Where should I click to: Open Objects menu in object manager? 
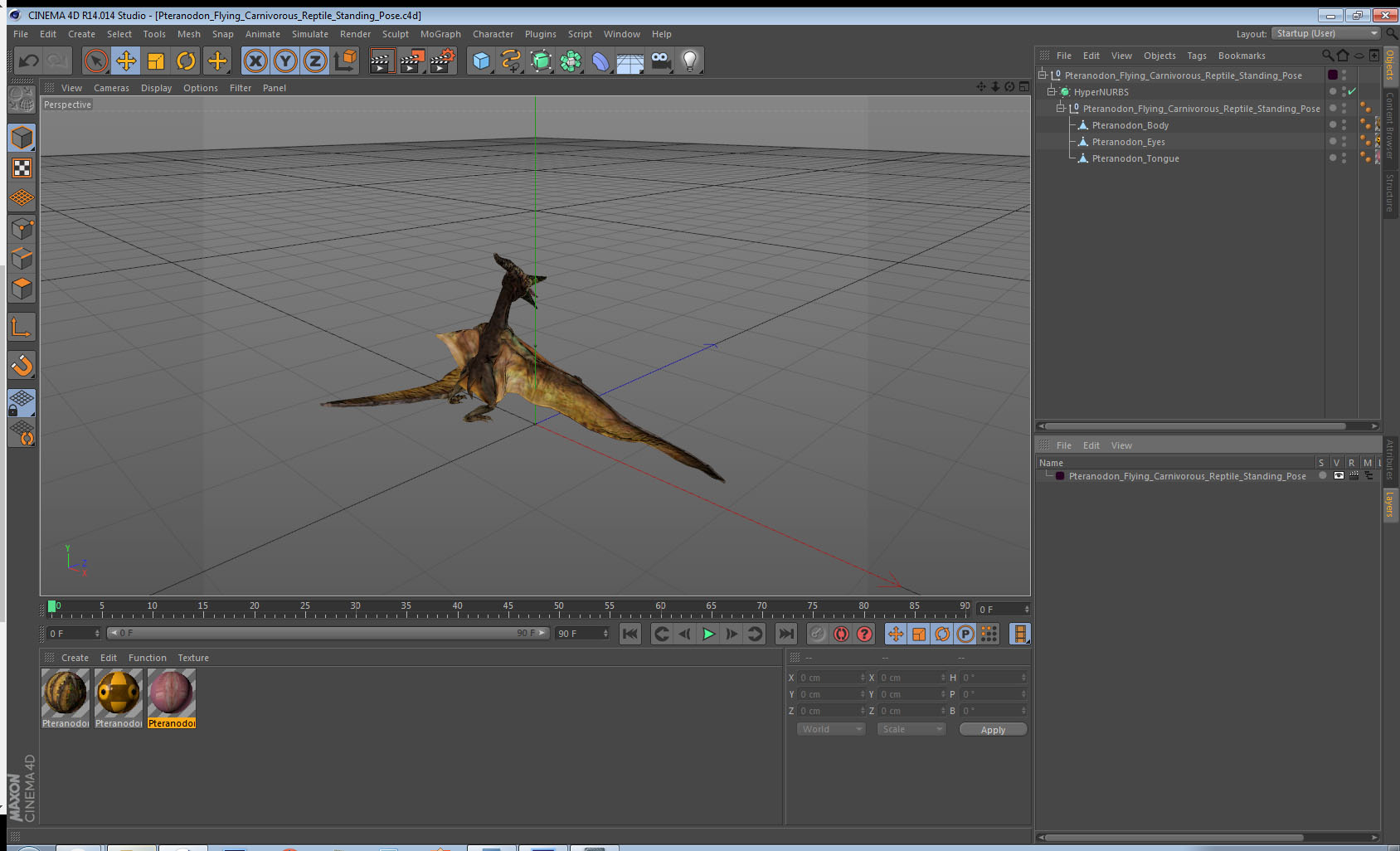pyautogui.click(x=1159, y=56)
